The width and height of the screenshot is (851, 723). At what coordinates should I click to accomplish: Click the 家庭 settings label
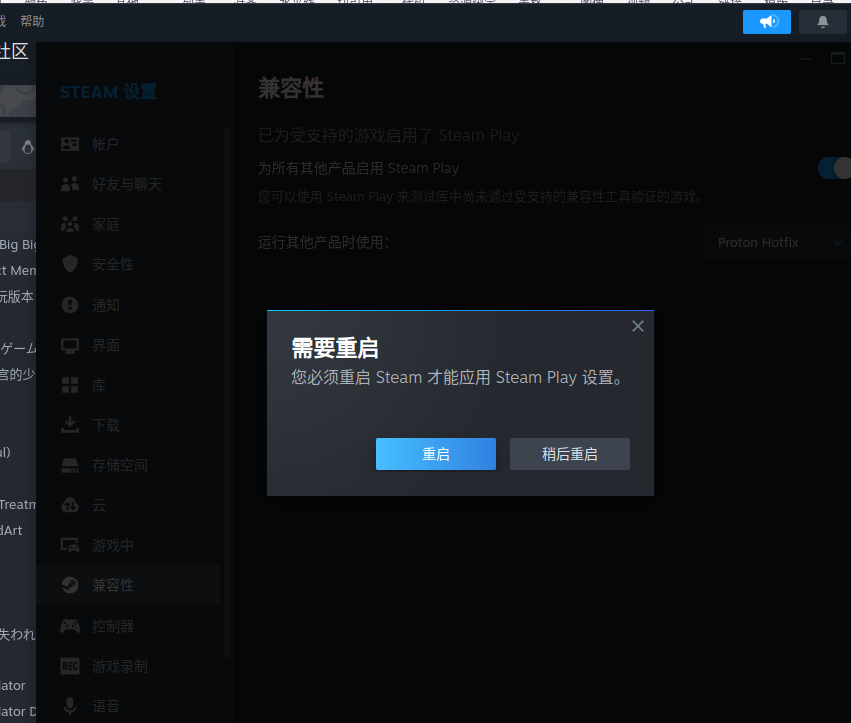click(x=106, y=224)
